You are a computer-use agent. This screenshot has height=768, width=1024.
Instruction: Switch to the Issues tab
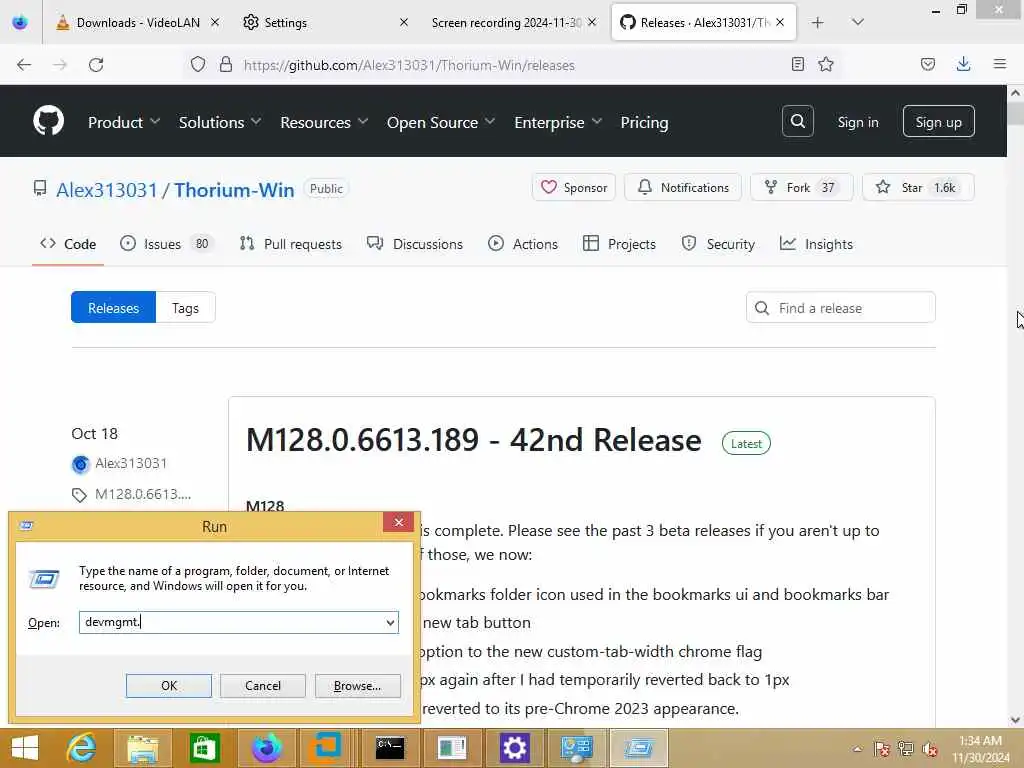pos(166,244)
